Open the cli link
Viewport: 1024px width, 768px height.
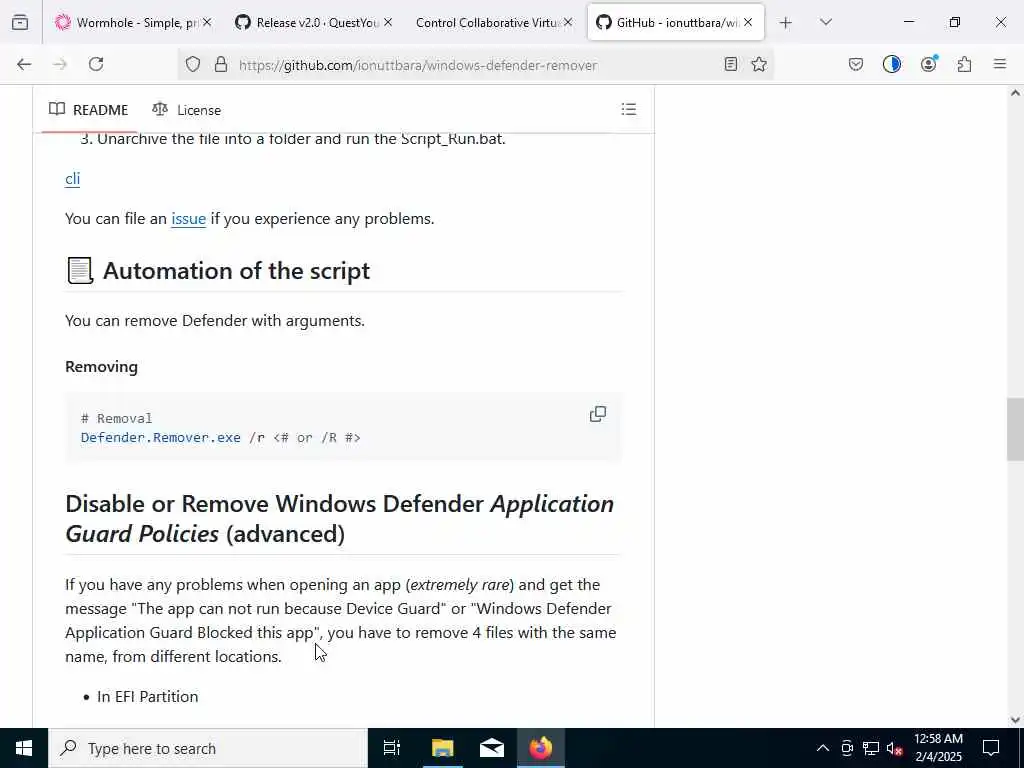coord(72,178)
